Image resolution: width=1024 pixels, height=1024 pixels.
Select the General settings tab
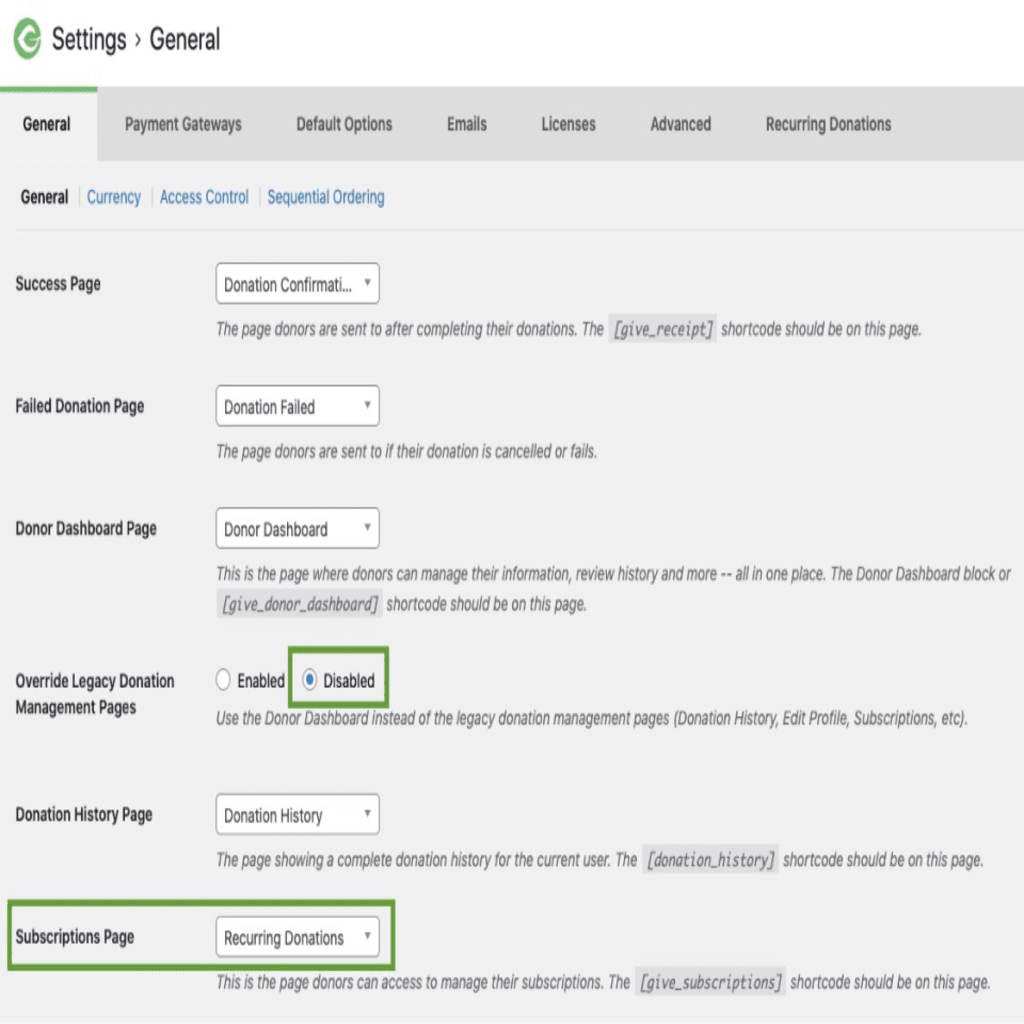pyautogui.click(x=46, y=124)
